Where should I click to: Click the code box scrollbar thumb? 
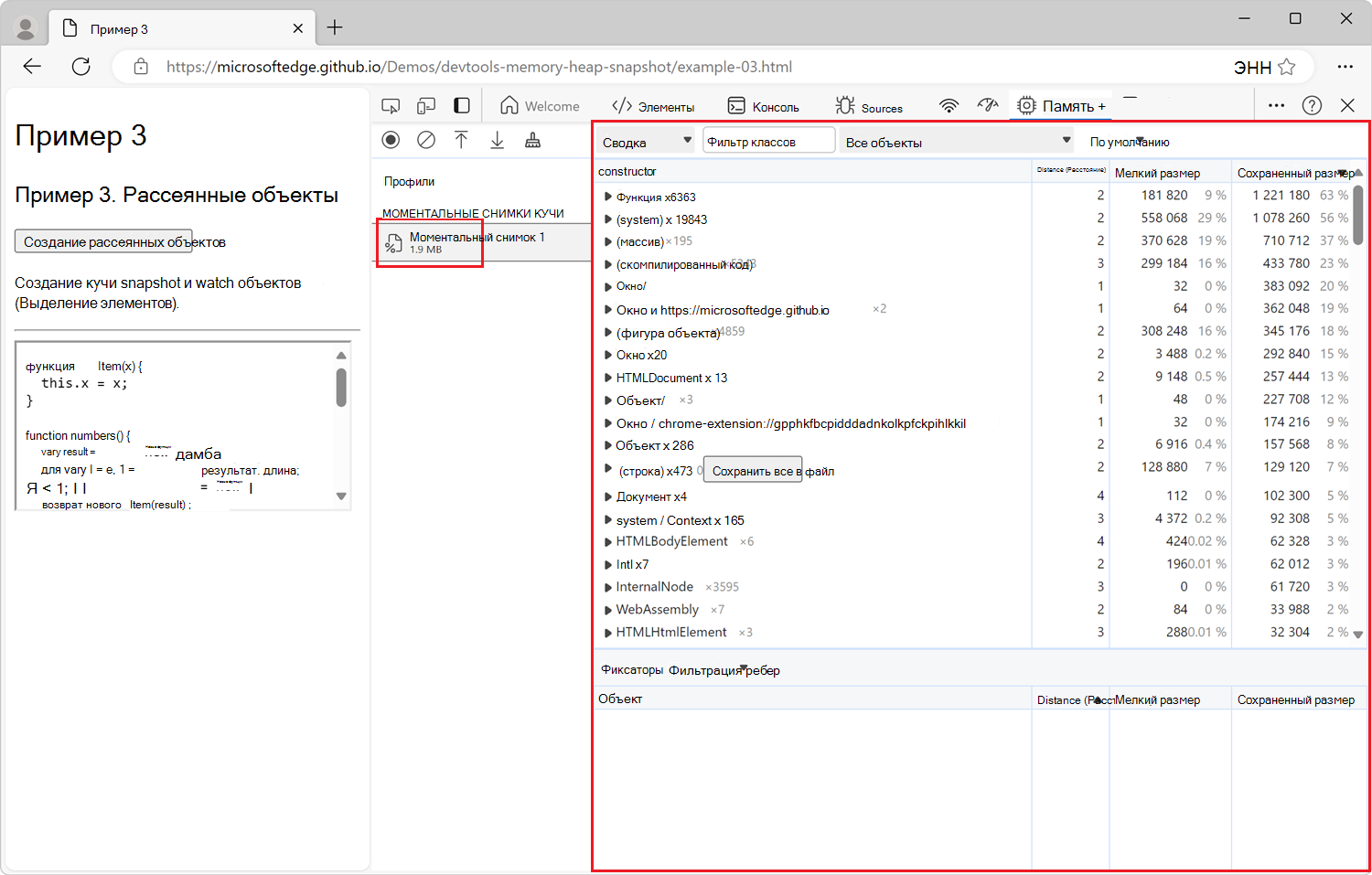(x=341, y=387)
